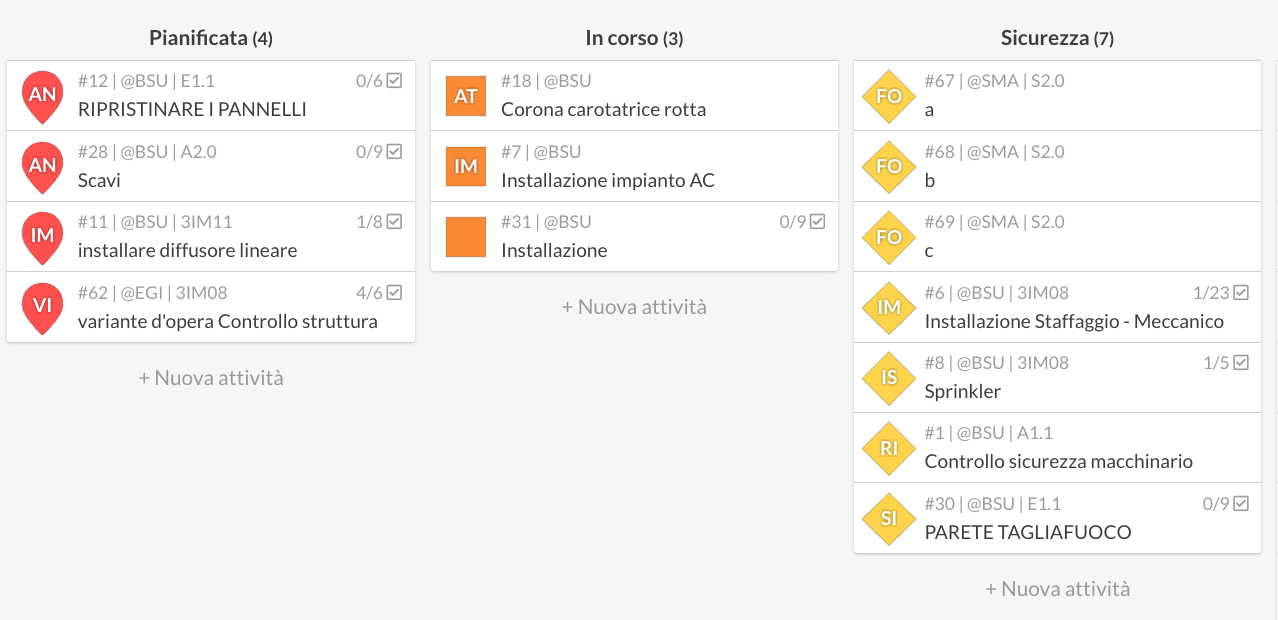Add new activity under Sicurezza column
This screenshot has width=1278, height=620.
click(1057, 589)
